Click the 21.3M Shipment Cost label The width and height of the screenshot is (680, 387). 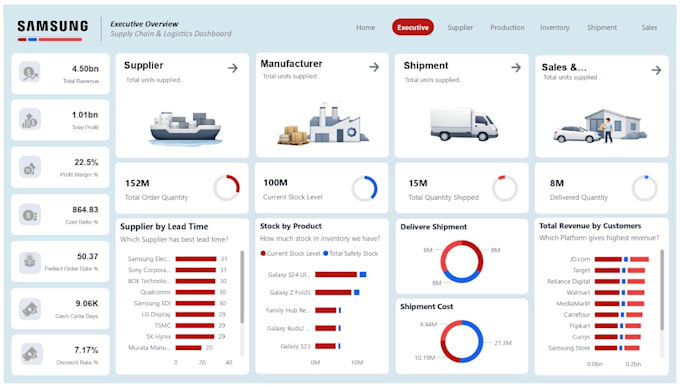click(503, 343)
